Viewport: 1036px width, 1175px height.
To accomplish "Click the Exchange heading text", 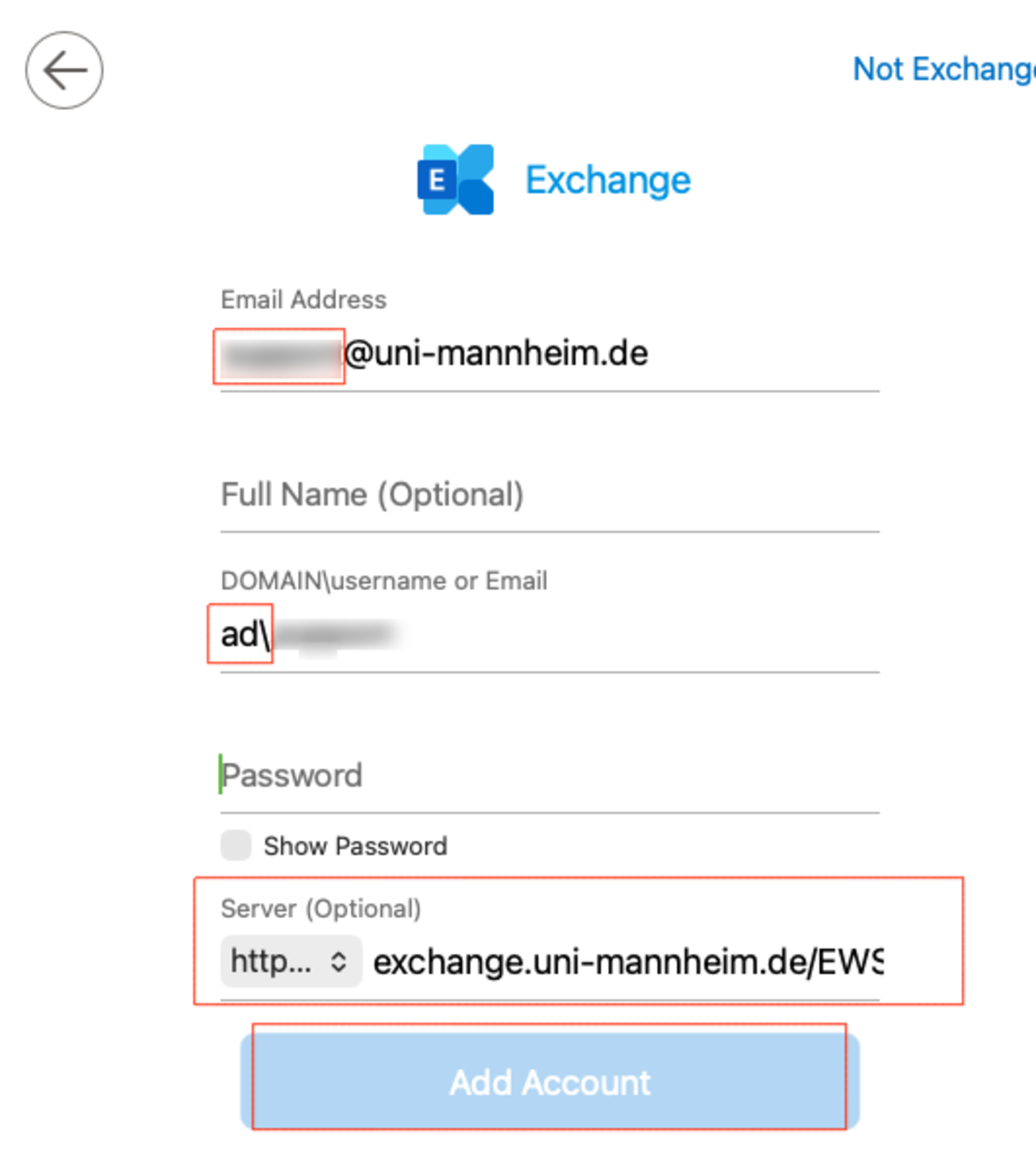I will coord(608,180).
